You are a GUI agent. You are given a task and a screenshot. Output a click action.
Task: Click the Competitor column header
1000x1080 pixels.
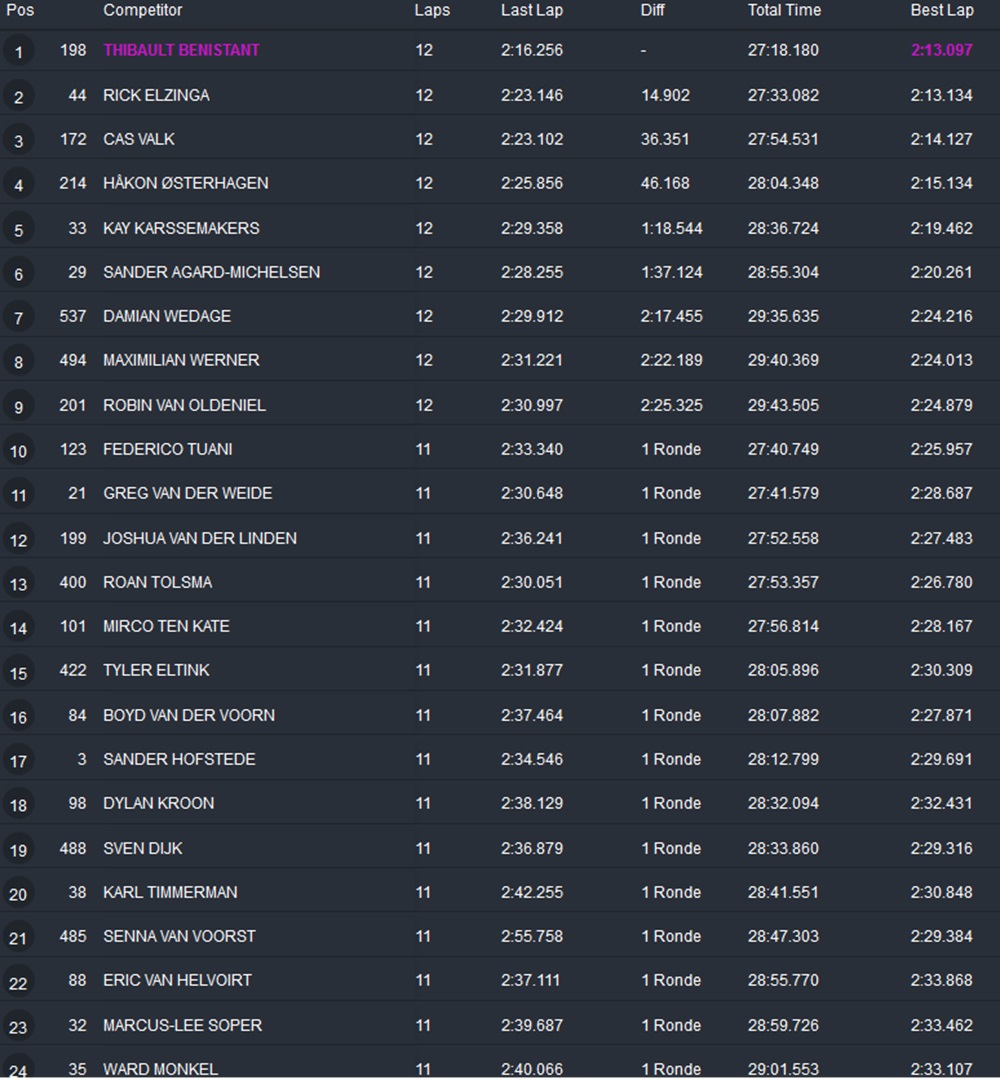pos(143,10)
